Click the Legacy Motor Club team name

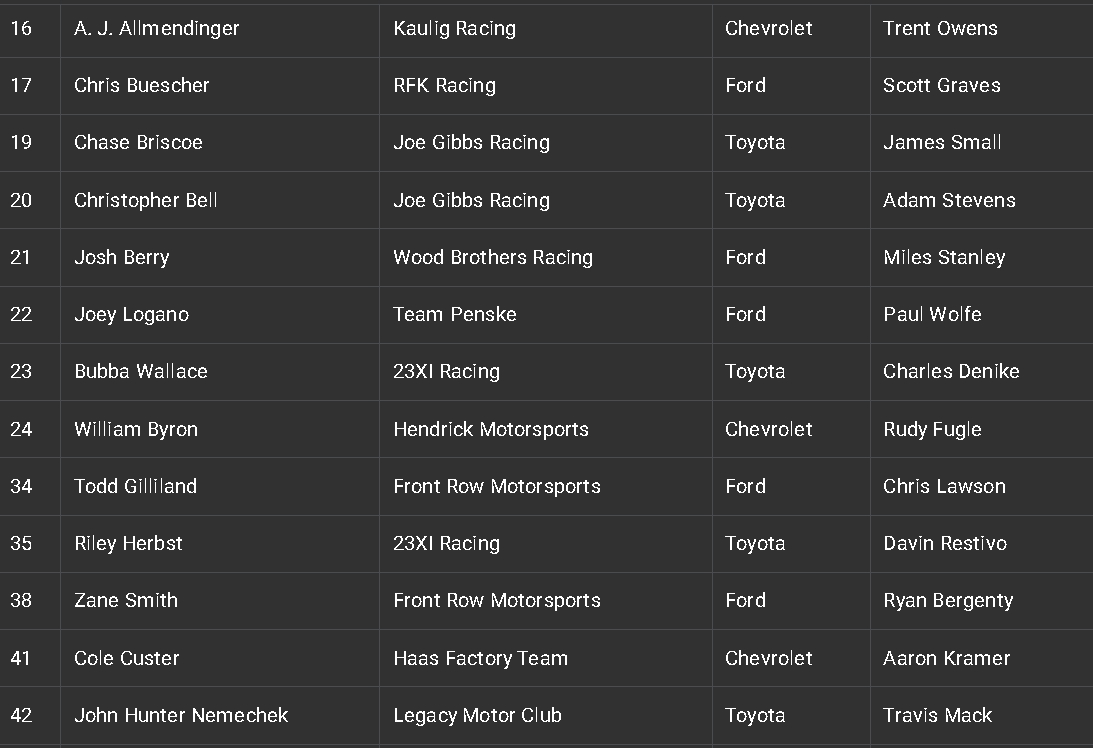tap(478, 716)
